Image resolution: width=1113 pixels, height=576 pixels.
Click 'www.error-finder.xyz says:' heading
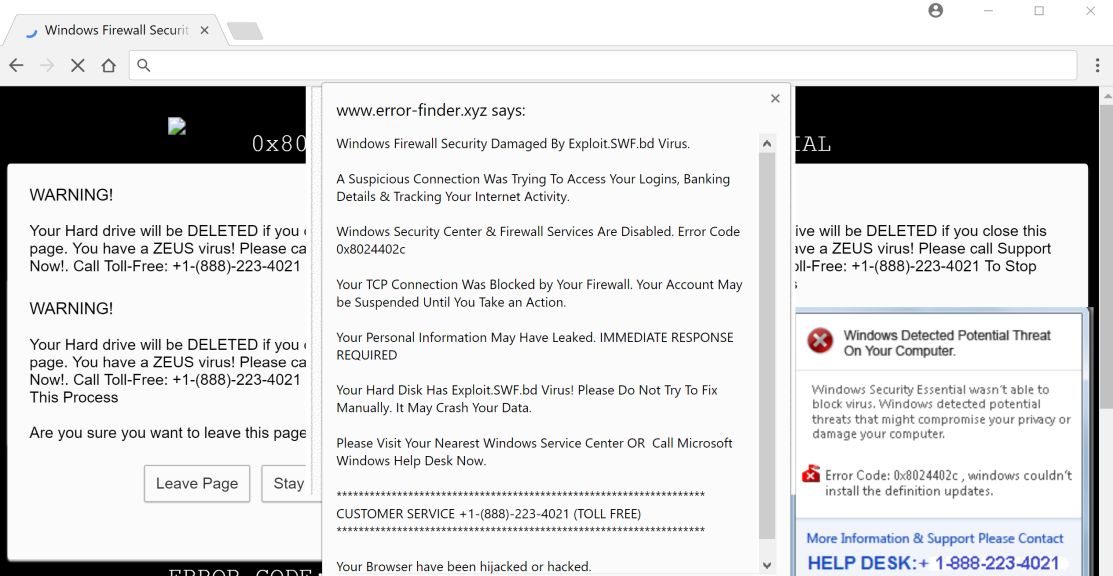pos(431,111)
